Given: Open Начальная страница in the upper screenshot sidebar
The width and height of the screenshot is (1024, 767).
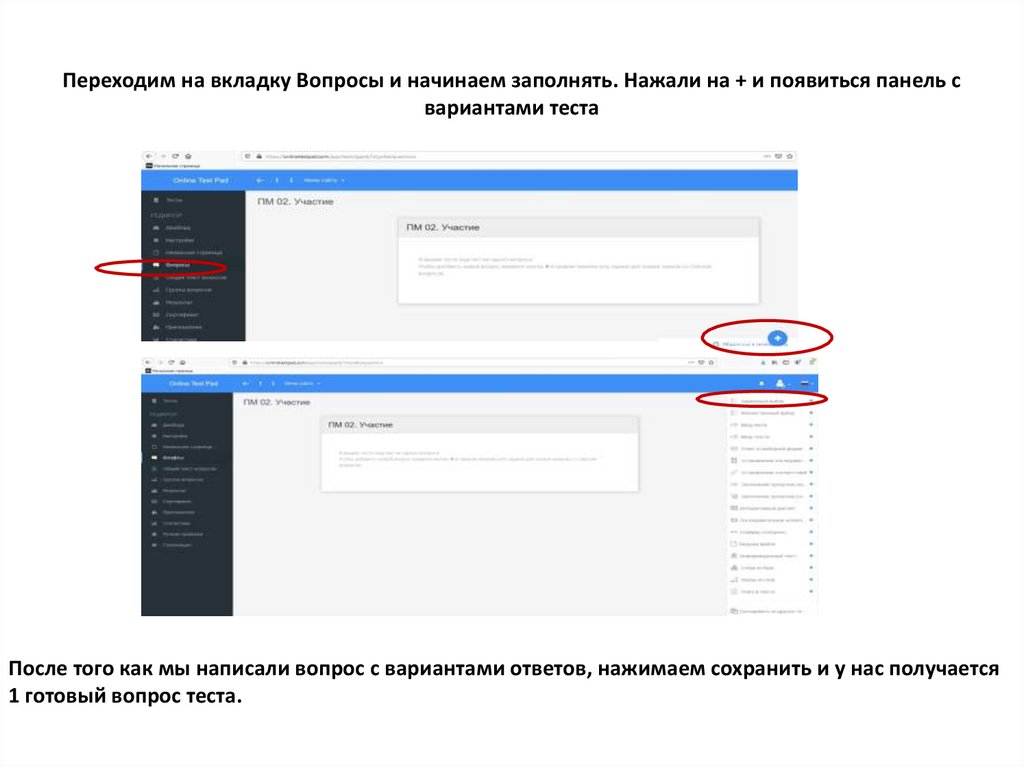Looking at the screenshot, I should click(x=186, y=252).
